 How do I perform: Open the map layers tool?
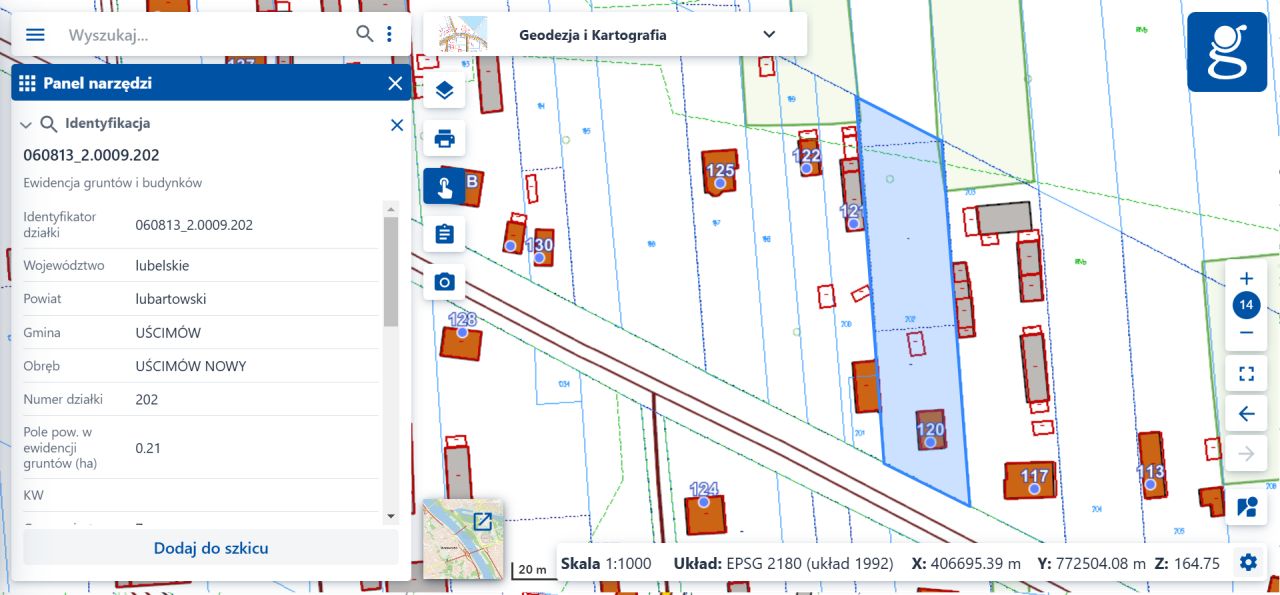[445, 90]
